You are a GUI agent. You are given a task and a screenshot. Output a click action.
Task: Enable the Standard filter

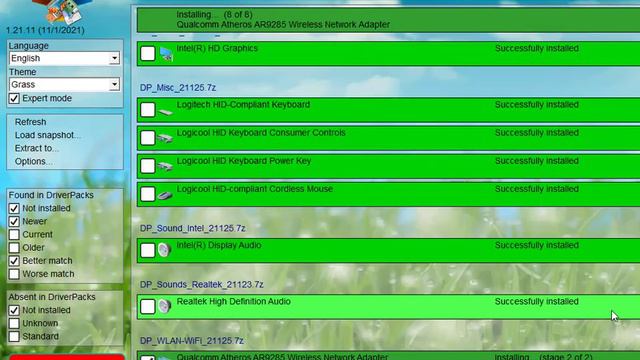(x=14, y=336)
